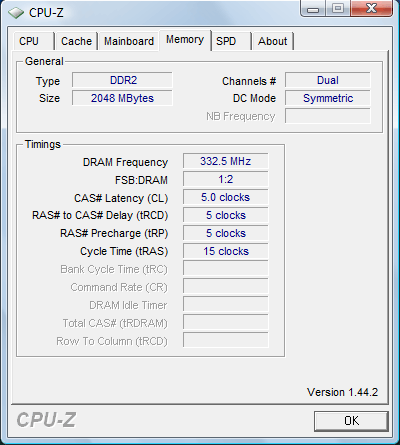Click the CAS# Latency value 5.0 clocks
Viewport: 400px width, 445px height.
226,197
